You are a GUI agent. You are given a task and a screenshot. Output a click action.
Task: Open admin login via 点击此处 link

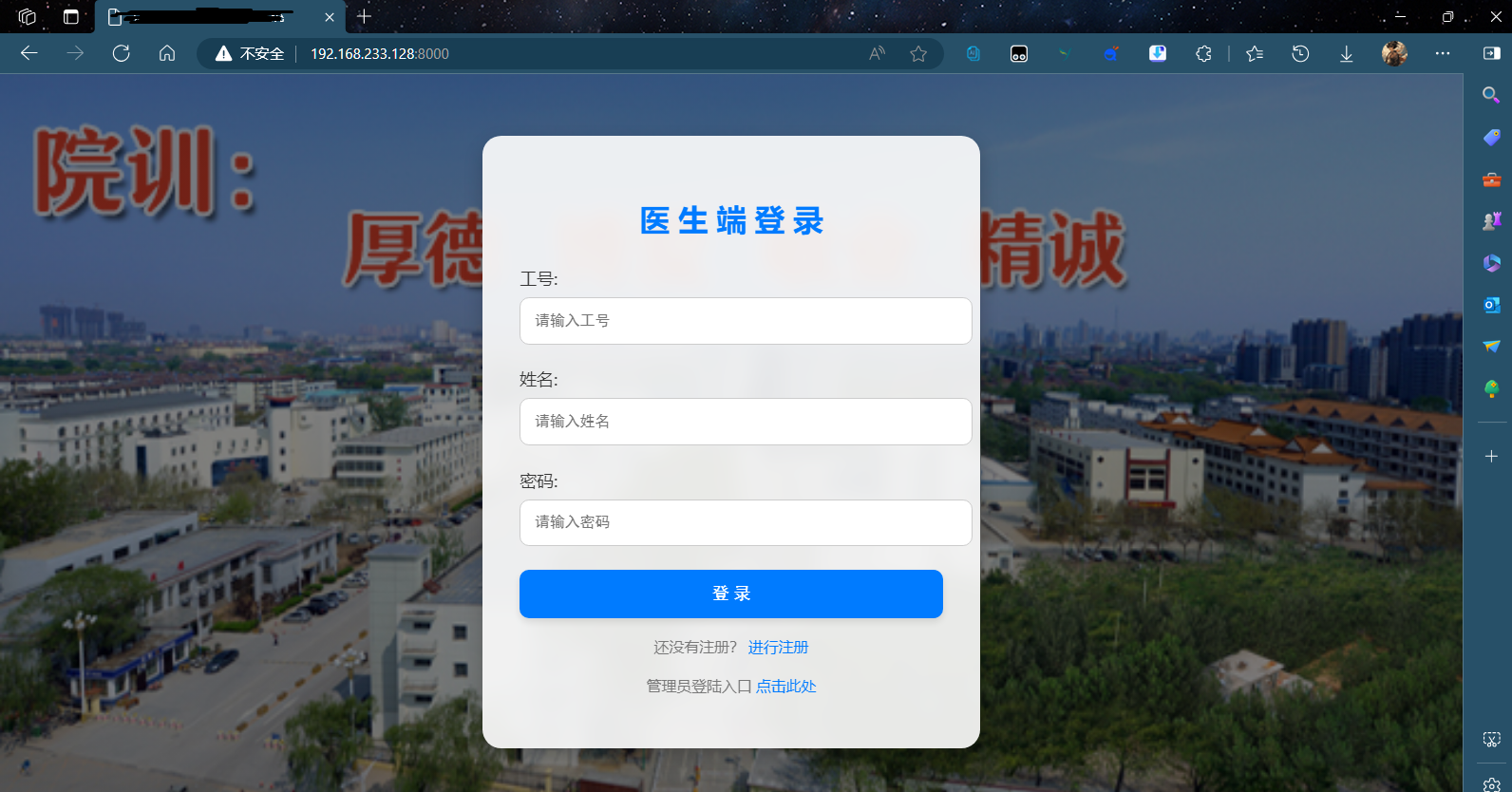(786, 687)
